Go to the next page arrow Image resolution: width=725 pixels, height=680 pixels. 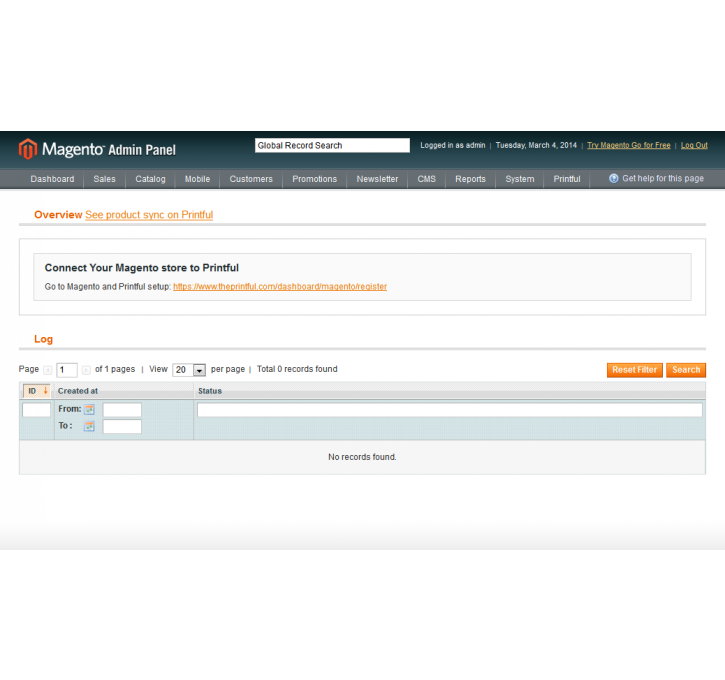pos(86,370)
